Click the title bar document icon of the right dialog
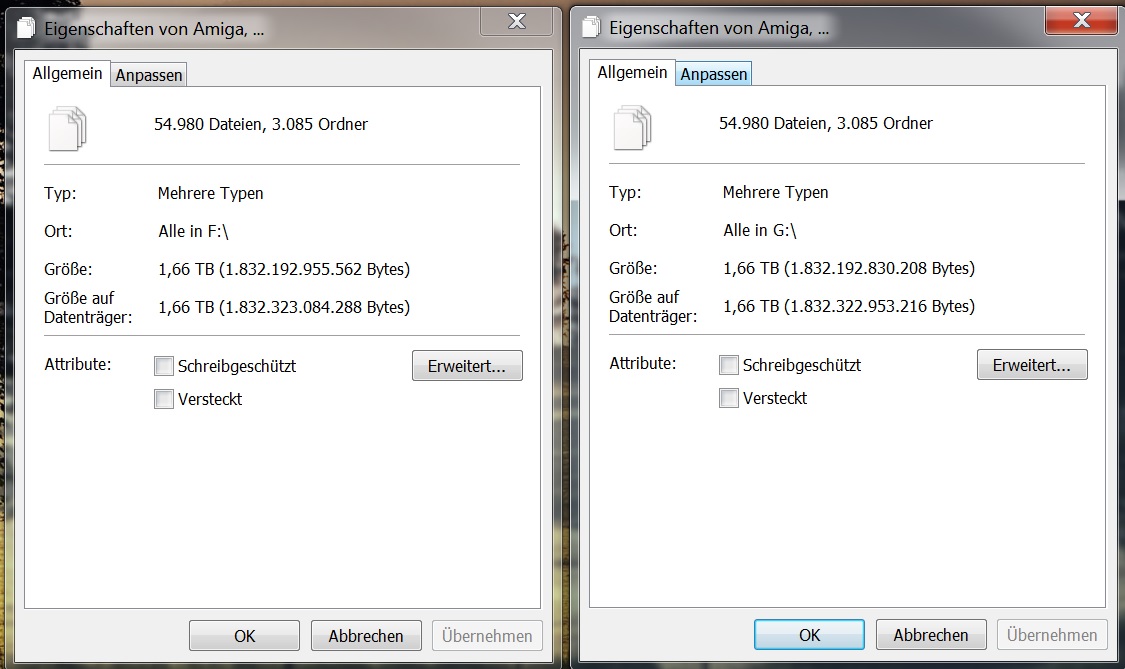Viewport: 1125px width, 669px height. [590, 27]
